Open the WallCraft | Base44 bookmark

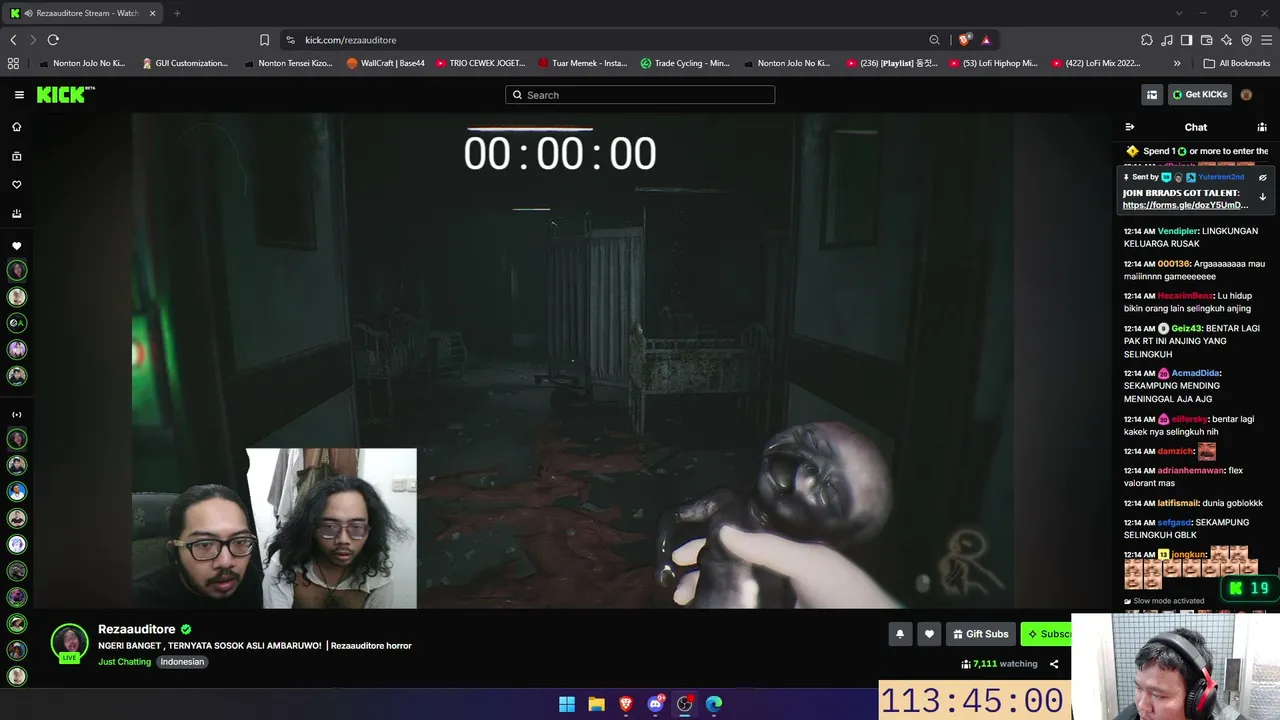click(x=386, y=63)
